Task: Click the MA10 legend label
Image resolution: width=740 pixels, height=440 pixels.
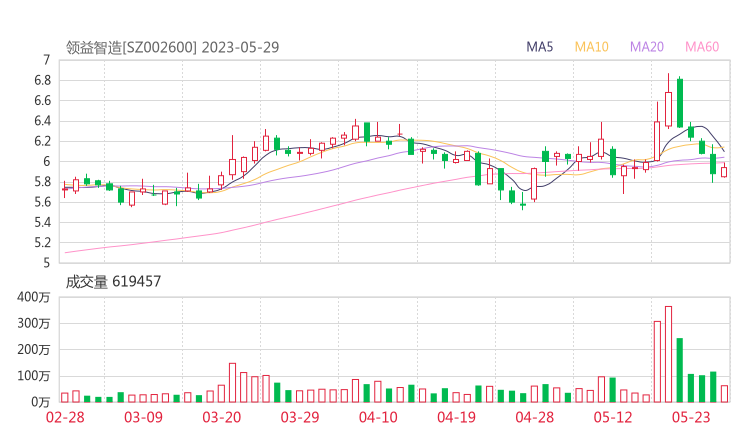Action: [x=591, y=47]
